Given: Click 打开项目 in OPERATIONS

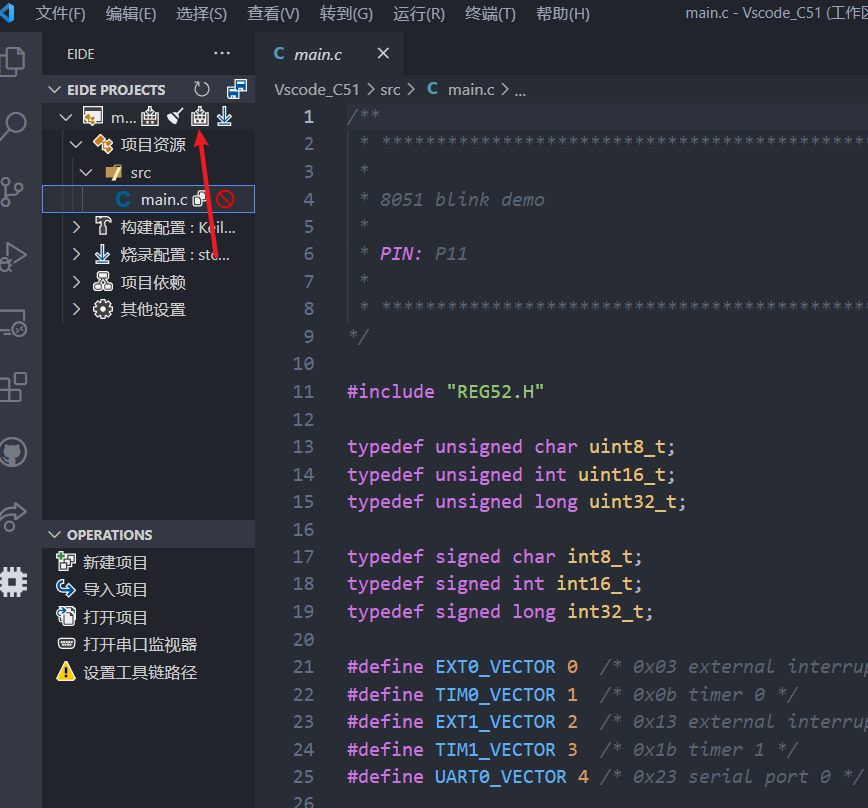Looking at the screenshot, I should (115, 617).
